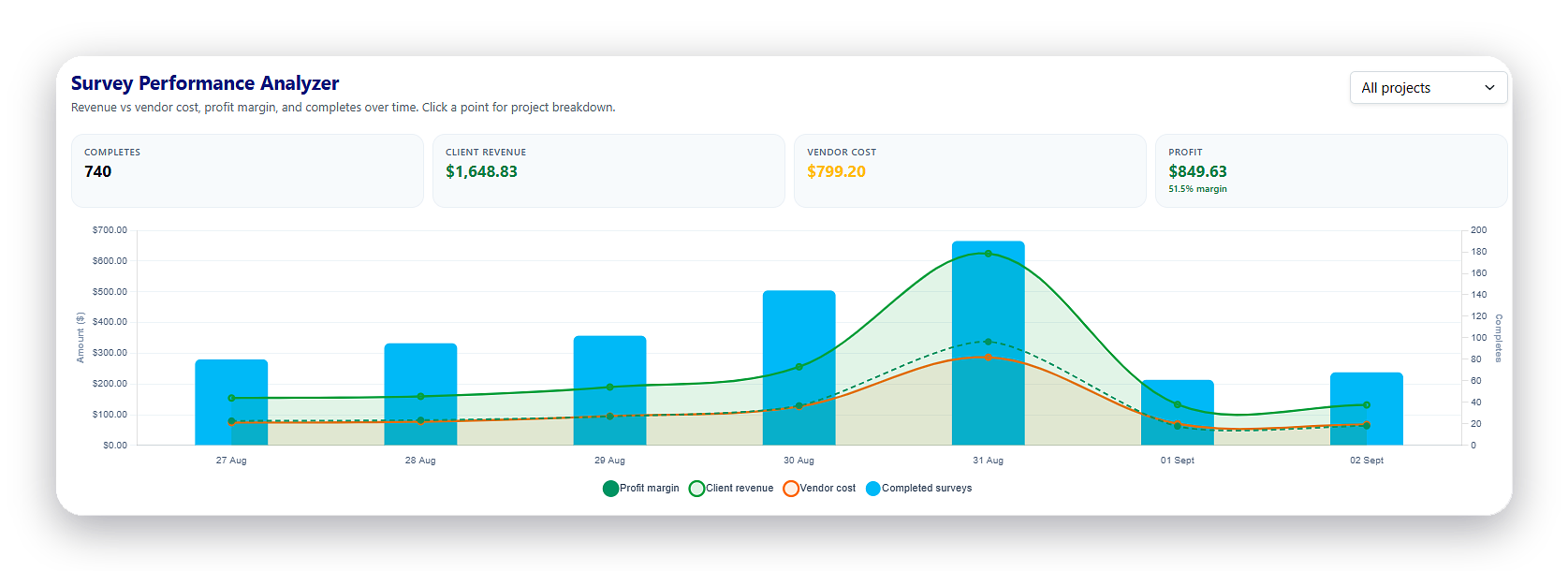Click the 31 Aug profit margin dashed point

[x=989, y=342]
